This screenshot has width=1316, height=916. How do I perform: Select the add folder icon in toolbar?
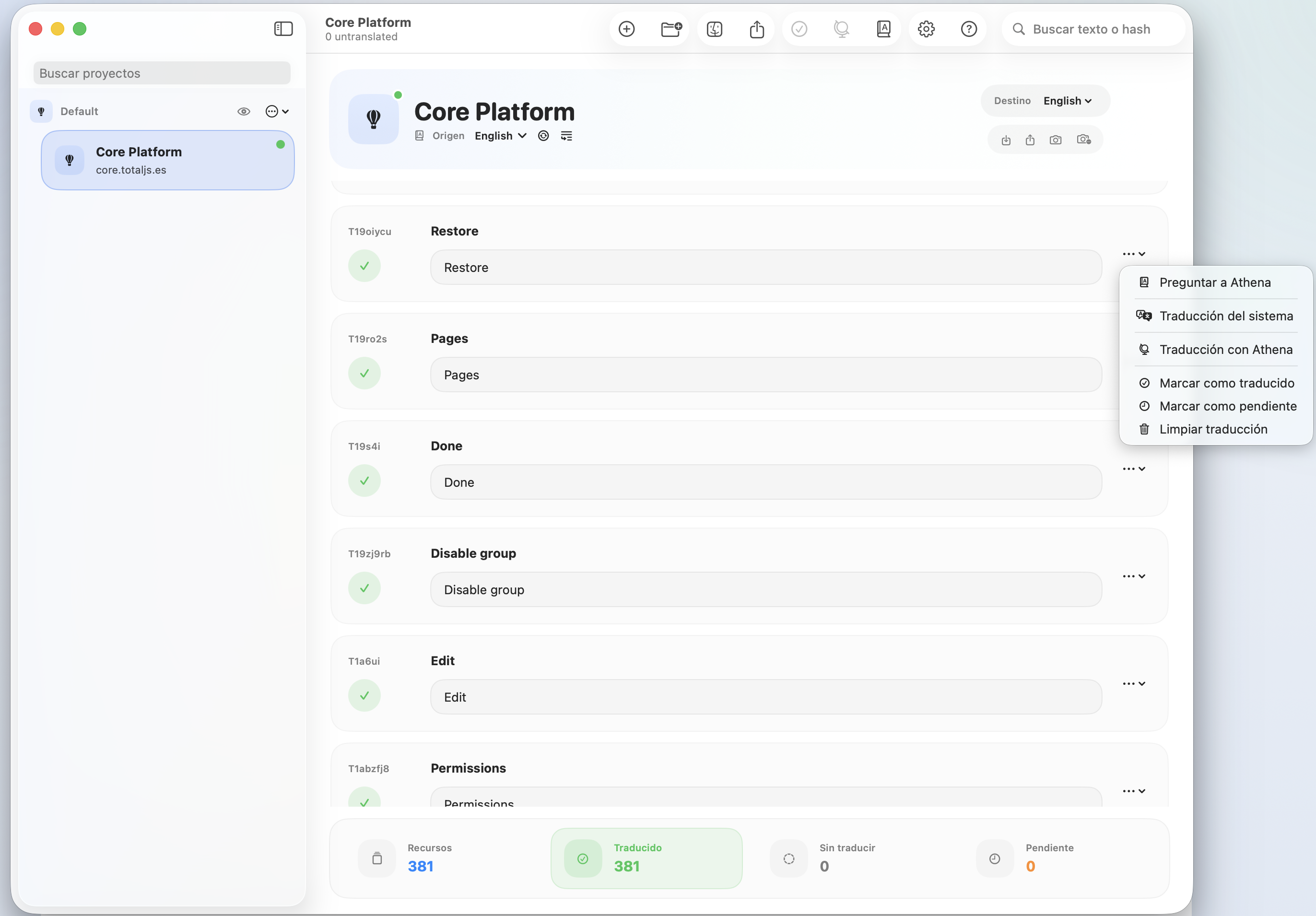click(x=671, y=29)
